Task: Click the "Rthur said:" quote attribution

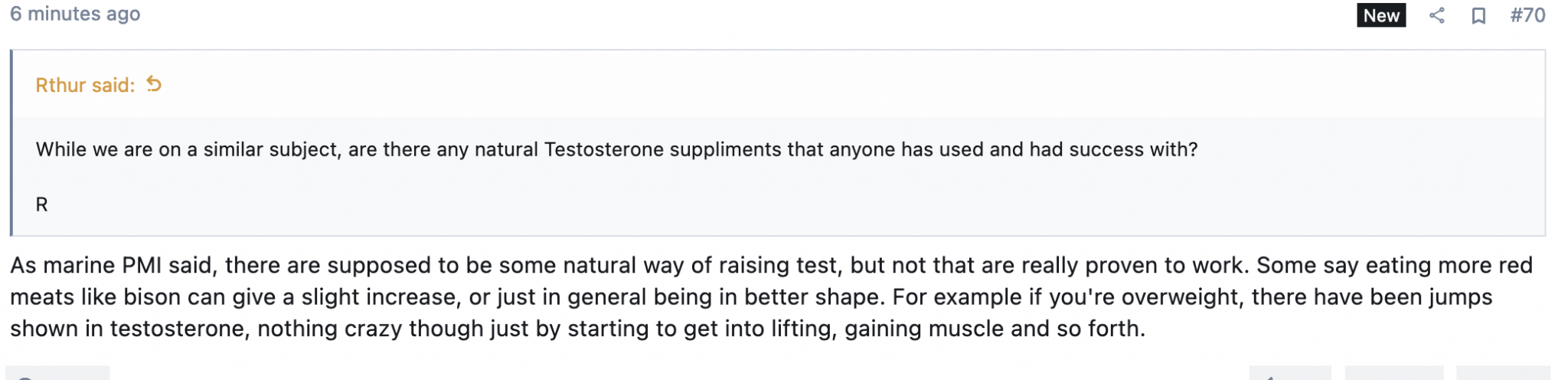Action: click(x=85, y=85)
